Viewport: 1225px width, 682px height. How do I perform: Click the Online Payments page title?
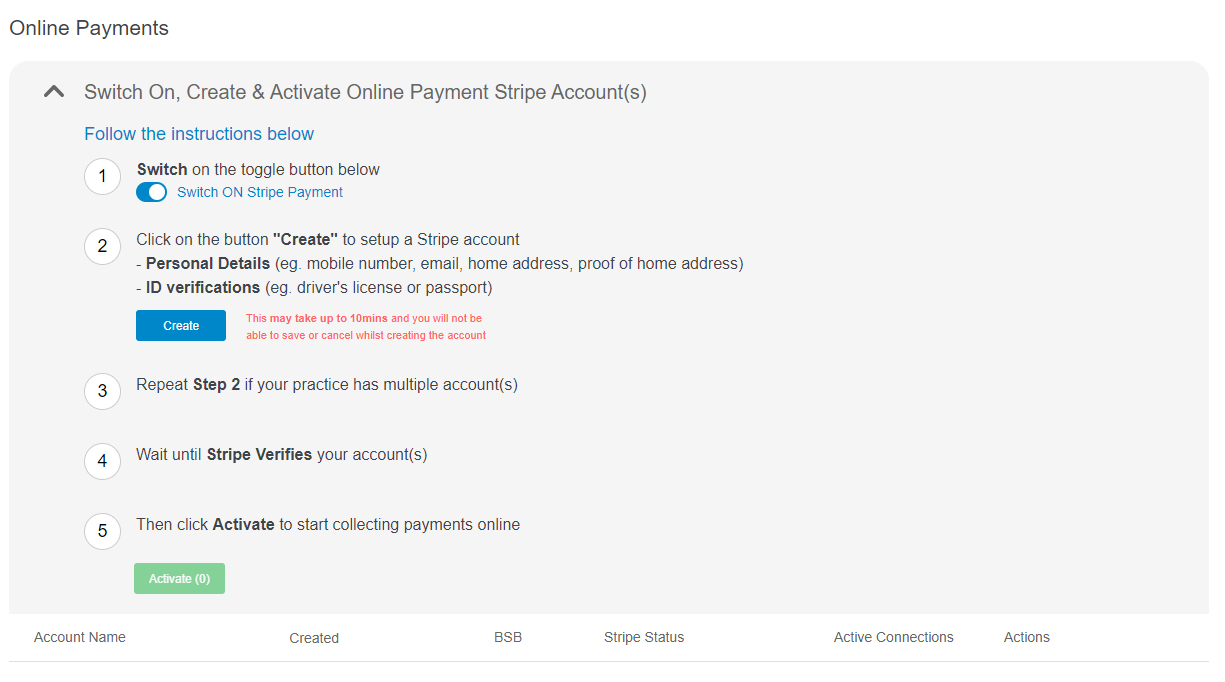[x=88, y=28]
